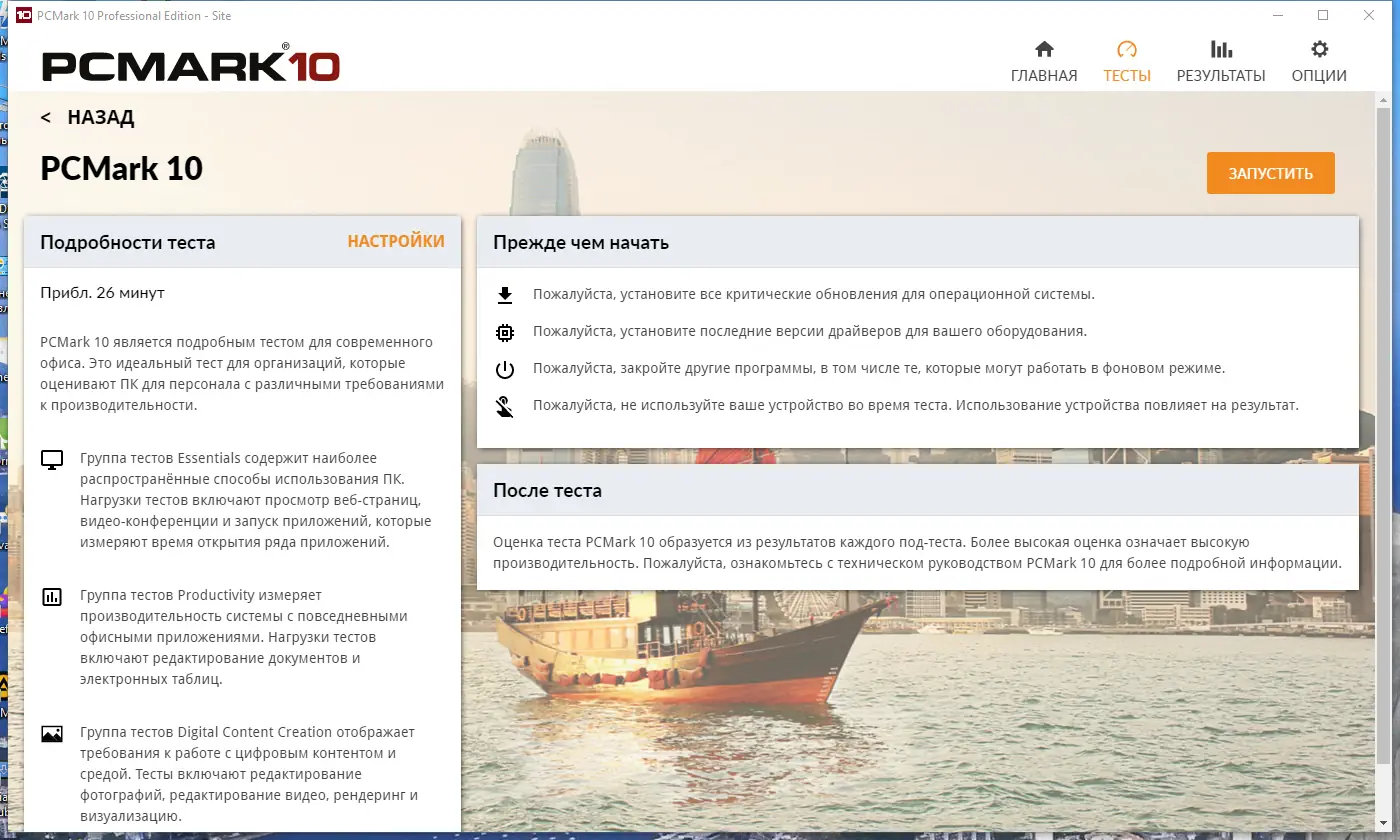Click the "Прежде чем начать" panel heading
Viewport: 1400px width, 840px height.
pyautogui.click(x=581, y=243)
